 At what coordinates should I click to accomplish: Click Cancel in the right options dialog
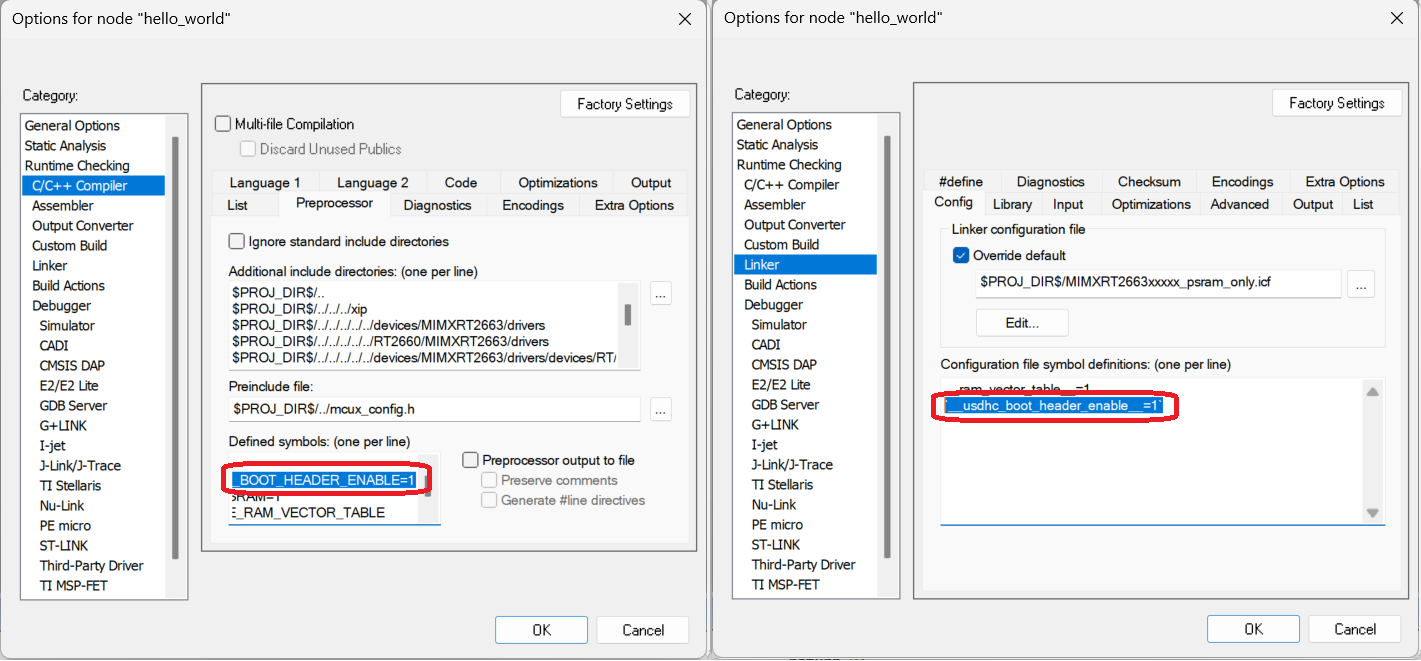click(1355, 628)
